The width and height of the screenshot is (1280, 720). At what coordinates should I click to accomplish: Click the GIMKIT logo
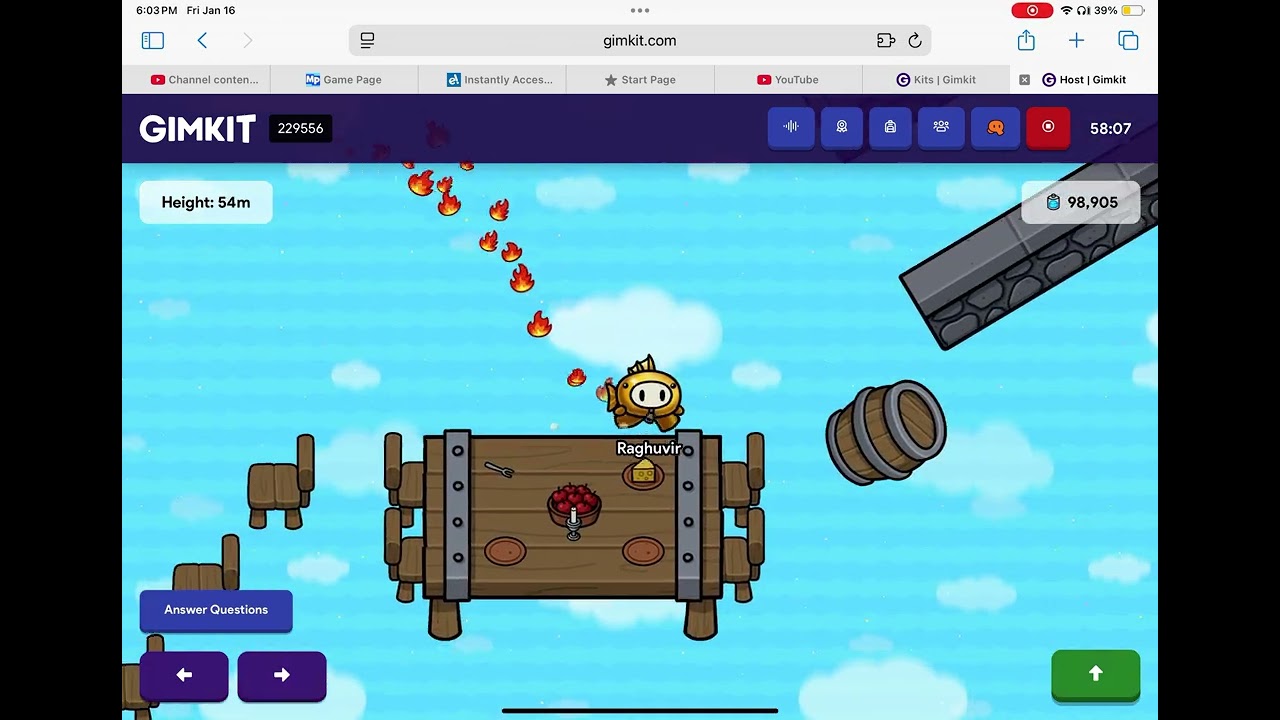pos(198,129)
